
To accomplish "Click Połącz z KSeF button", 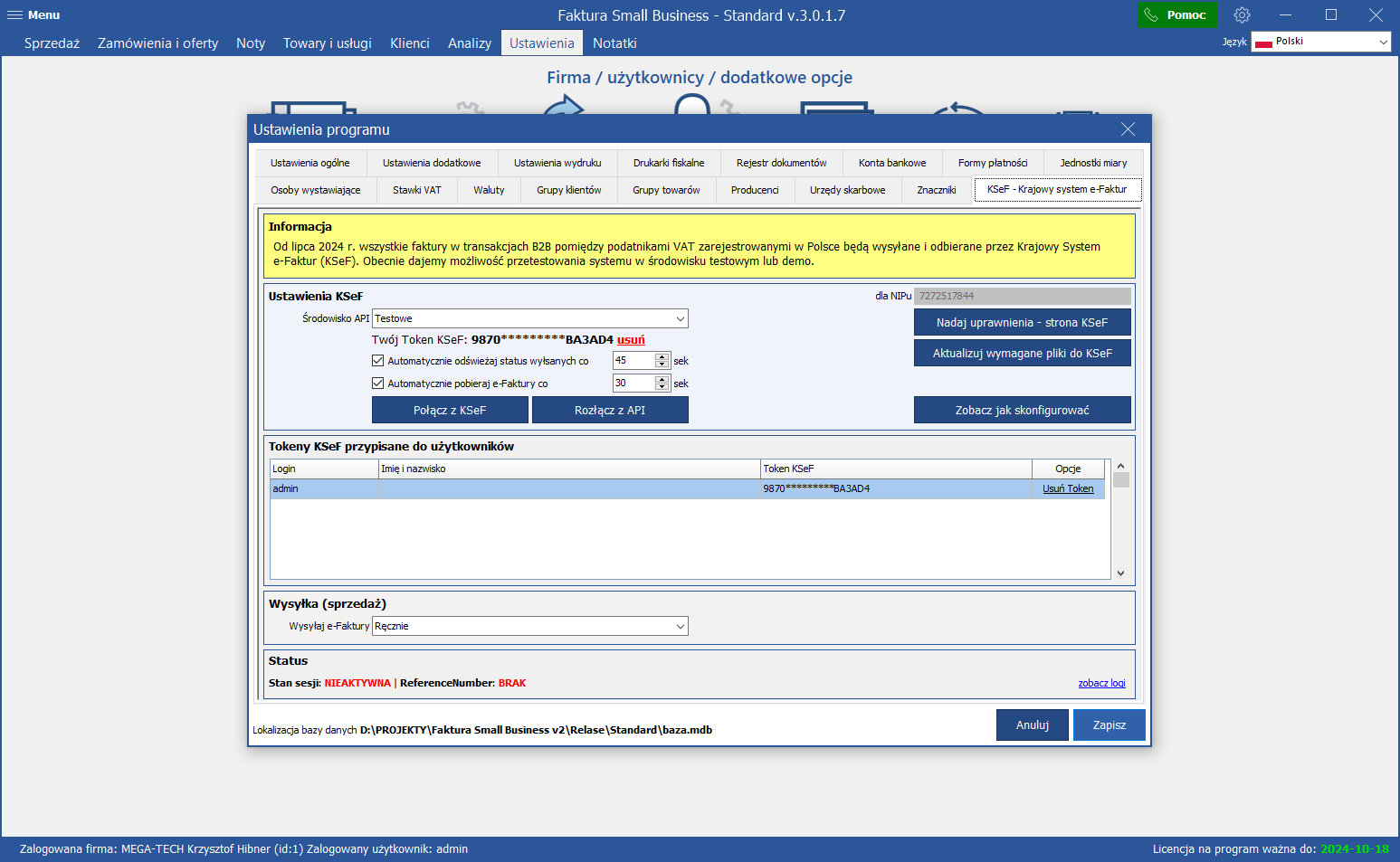I will click(450, 410).
